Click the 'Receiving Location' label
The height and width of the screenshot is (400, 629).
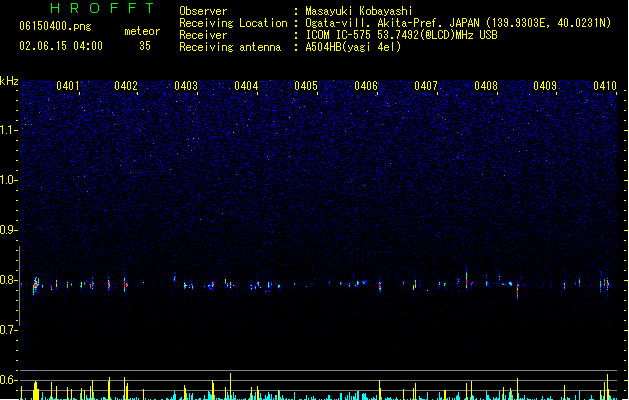(233, 23)
